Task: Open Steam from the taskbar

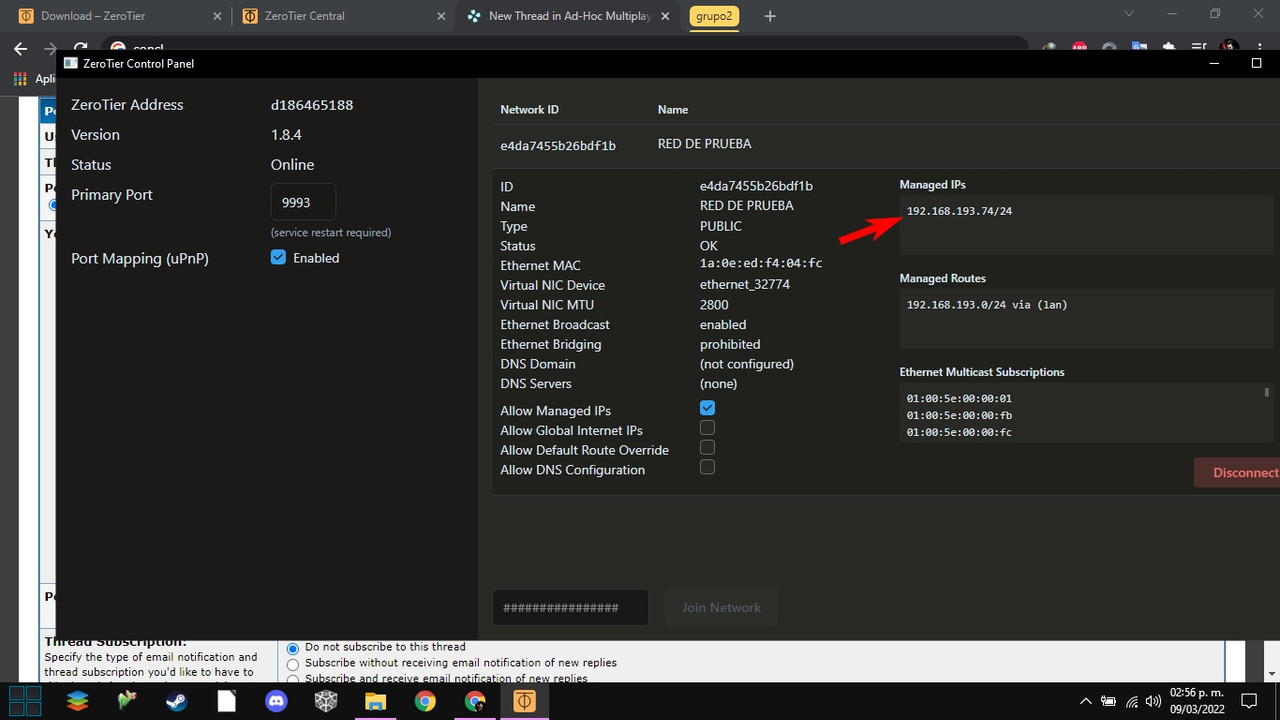Action: (176, 701)
